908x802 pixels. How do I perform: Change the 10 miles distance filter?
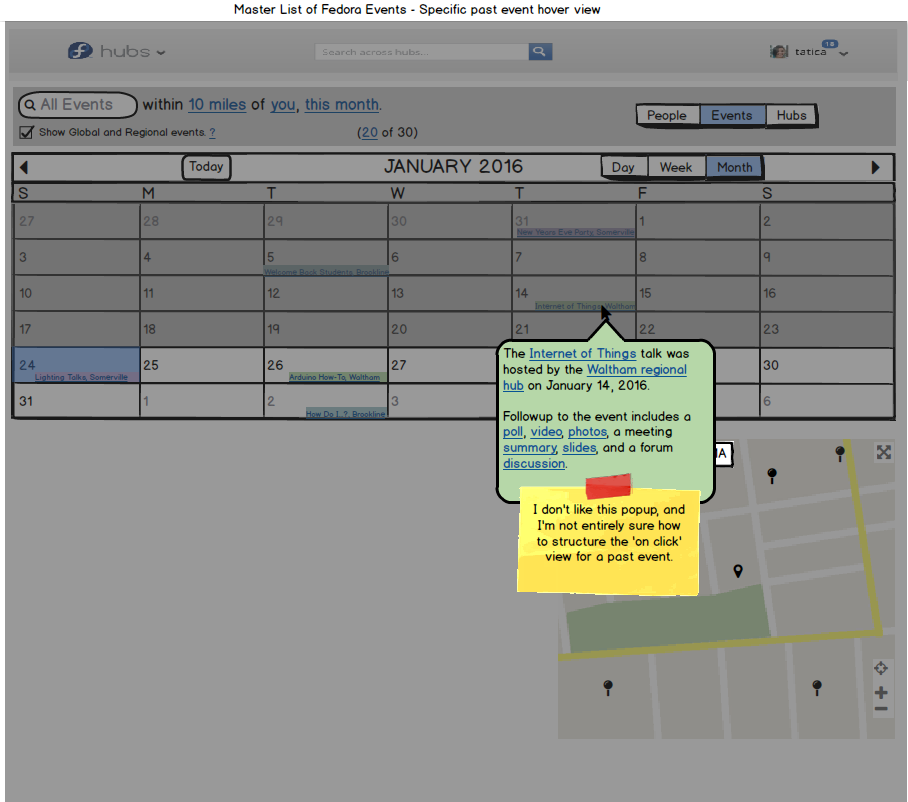pyautogui.click(x=217, y=105)
